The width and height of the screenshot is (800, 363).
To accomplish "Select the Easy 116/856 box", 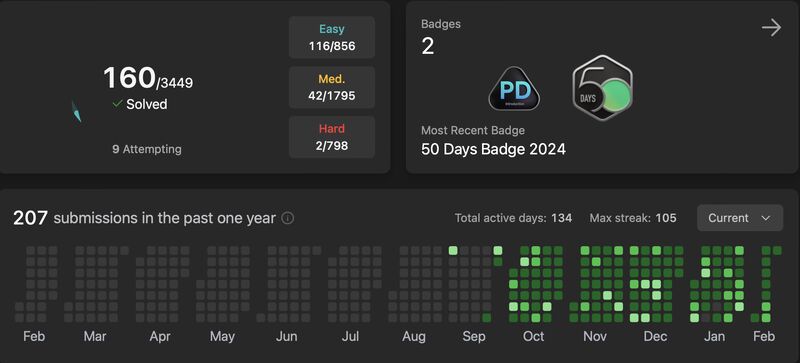I will (332, 37).
